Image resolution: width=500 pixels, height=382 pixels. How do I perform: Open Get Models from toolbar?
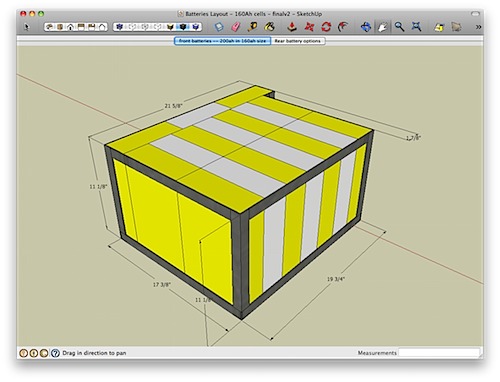coord(439,27)
